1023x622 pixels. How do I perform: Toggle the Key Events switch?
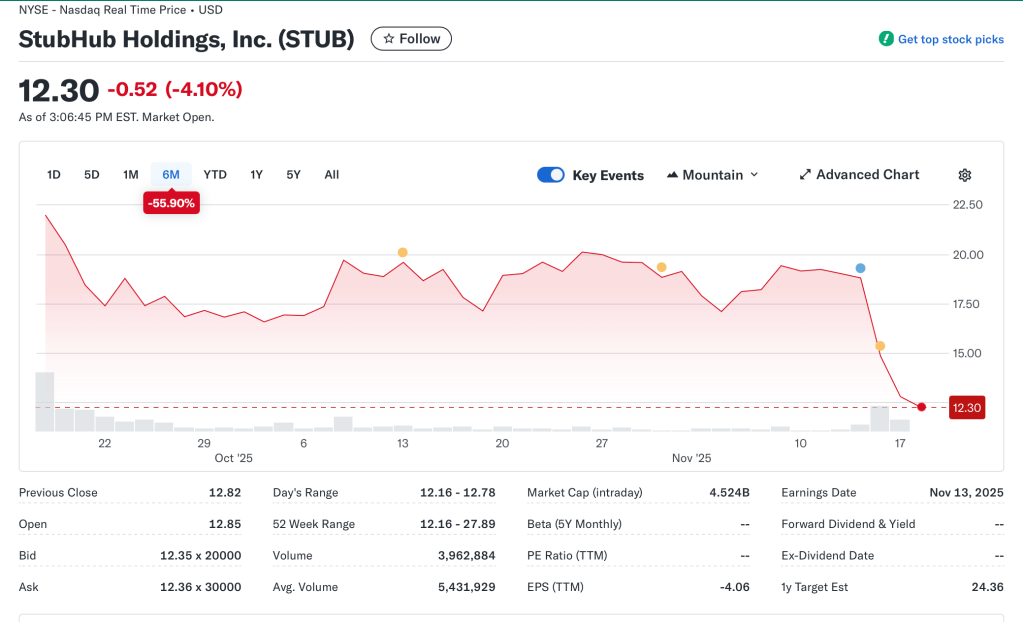pyautogui.click(x=551, y=175)
